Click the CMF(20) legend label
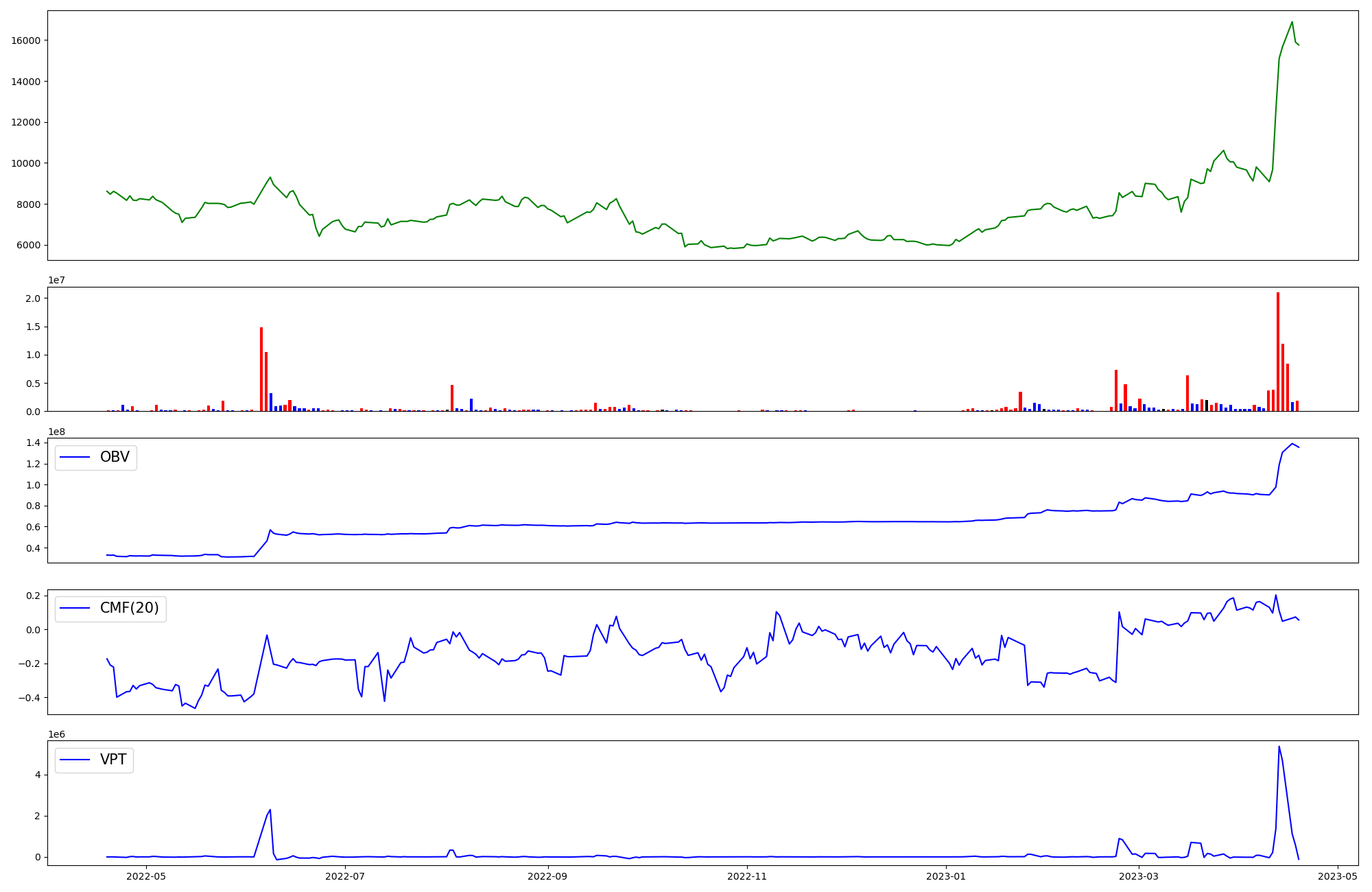 point(129,609)
